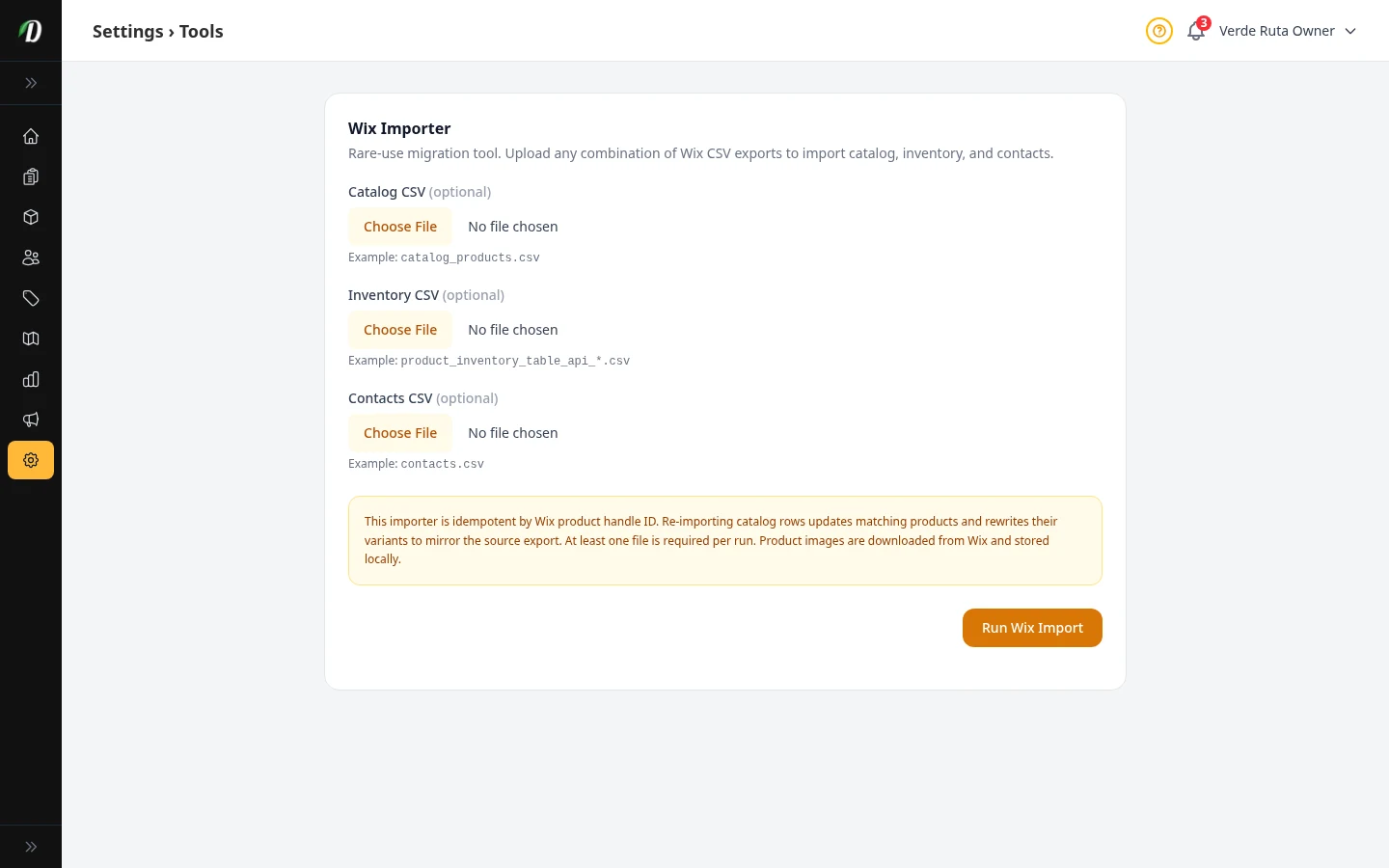
Task: Expand the sidebar using top double chevron
Action: click(x=31, y=83)
